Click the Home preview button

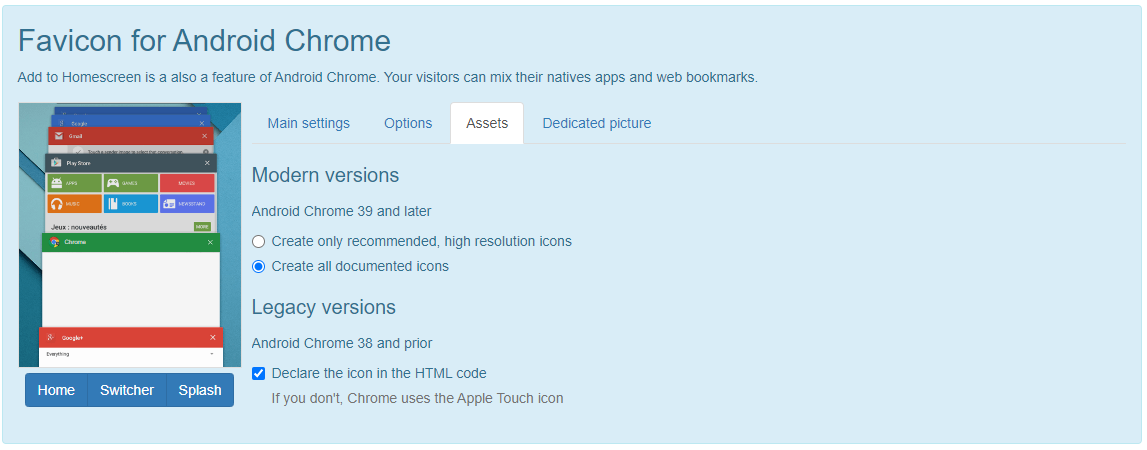coord(56,390)
